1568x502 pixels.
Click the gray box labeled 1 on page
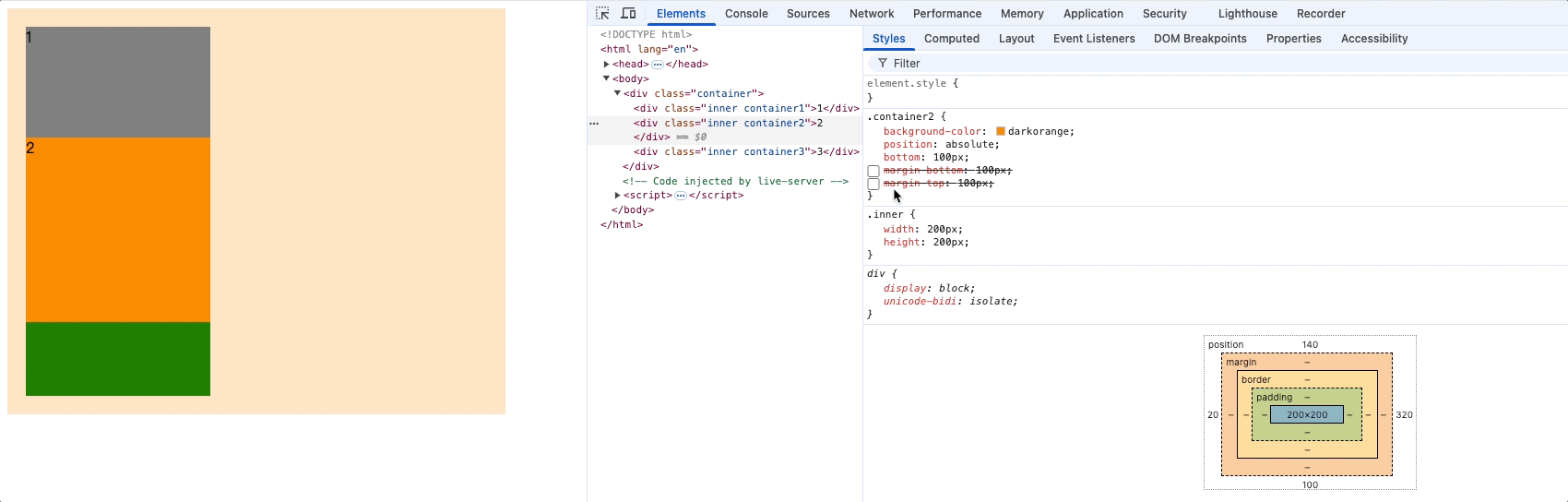coord(118,82)
